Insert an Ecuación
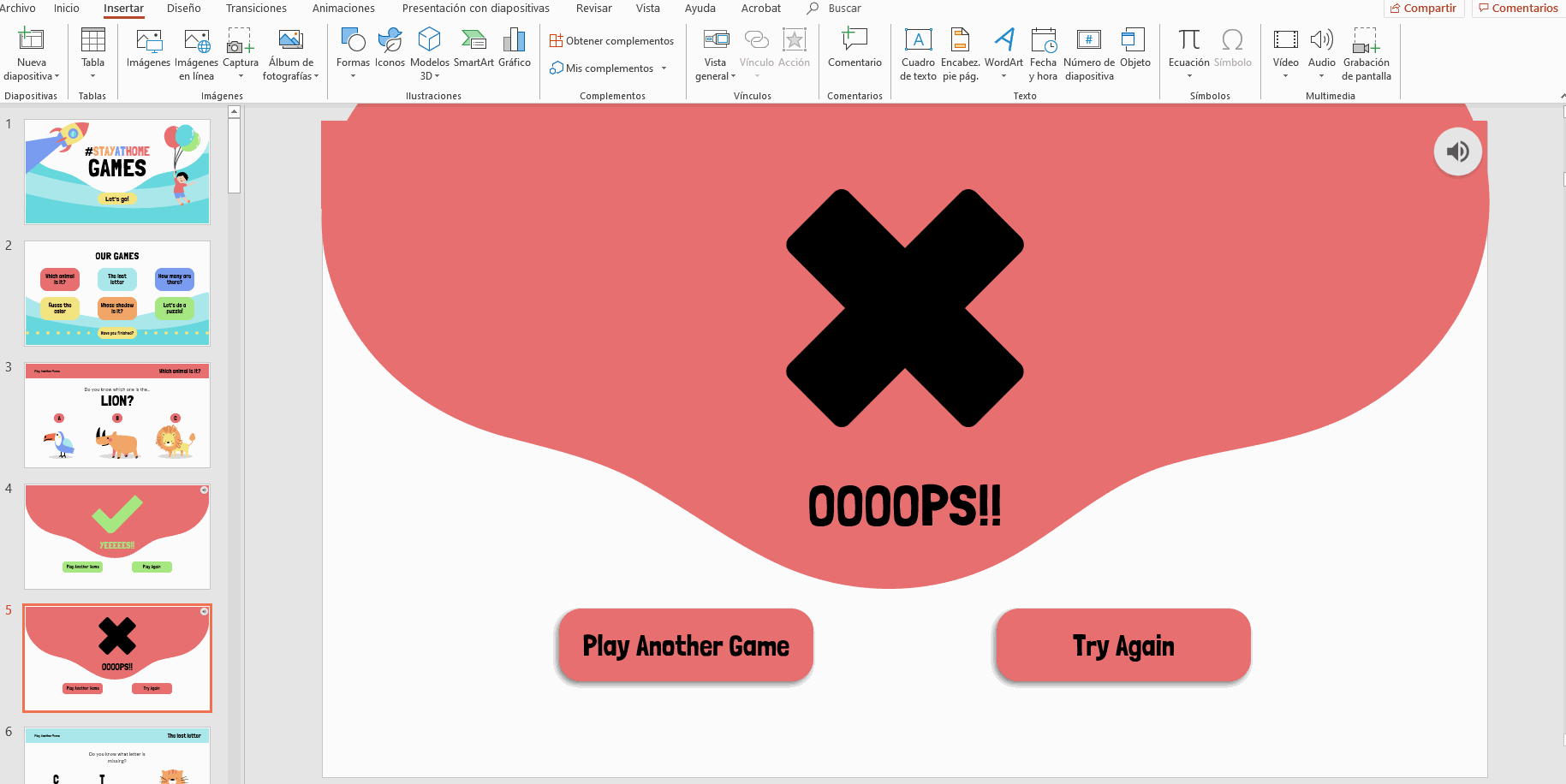This screenshot has height=784, width=1566. point(1189,39)
